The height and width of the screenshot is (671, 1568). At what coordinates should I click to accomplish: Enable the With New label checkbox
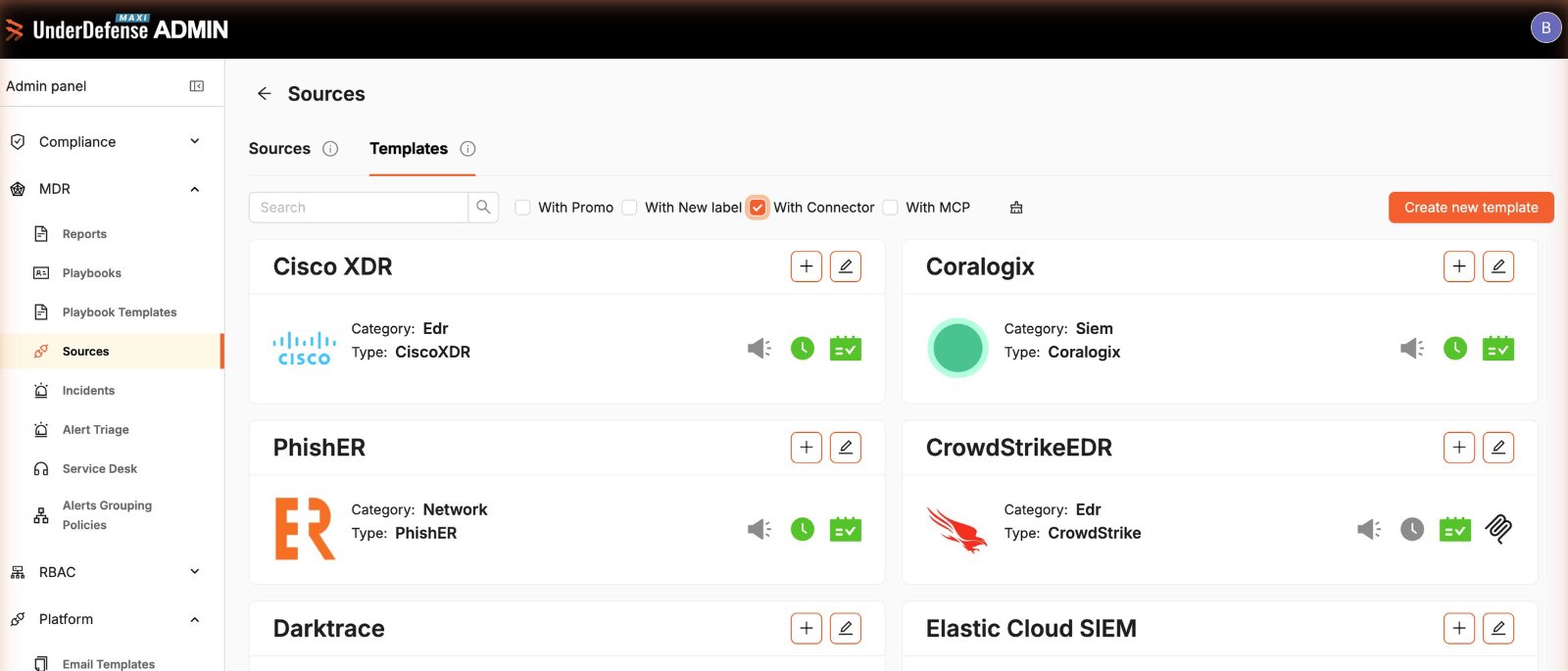tap(630, 208)
